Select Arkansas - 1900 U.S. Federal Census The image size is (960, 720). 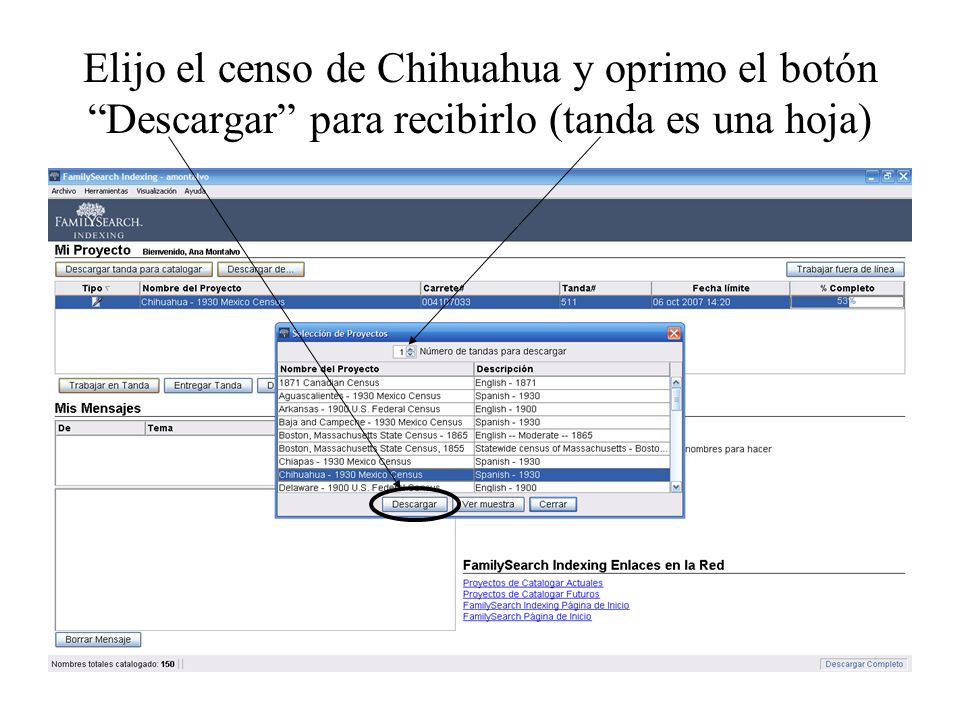pyautogui.click(x=473, y=409)
